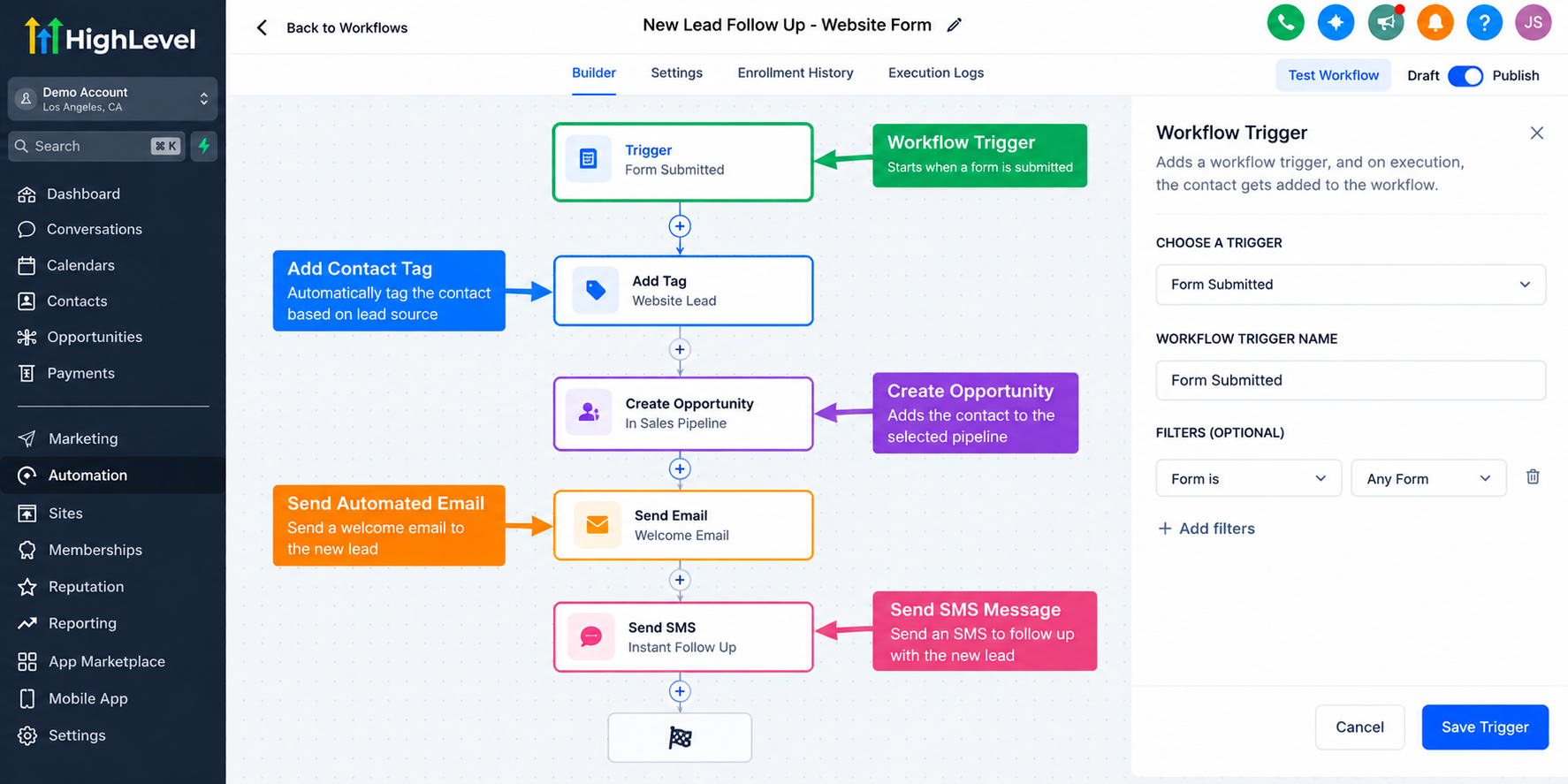
Task: Click the Add filters link
Action: pos(1206,529)
